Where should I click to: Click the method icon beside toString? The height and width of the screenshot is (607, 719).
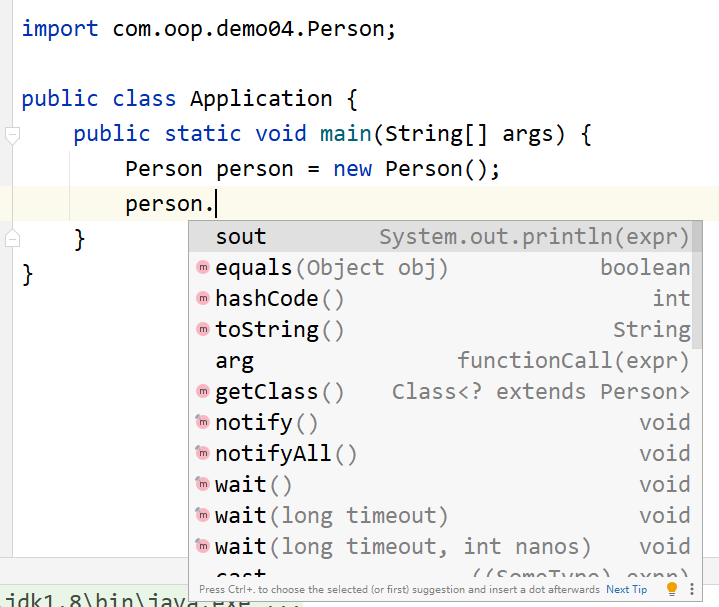[203, 329]
